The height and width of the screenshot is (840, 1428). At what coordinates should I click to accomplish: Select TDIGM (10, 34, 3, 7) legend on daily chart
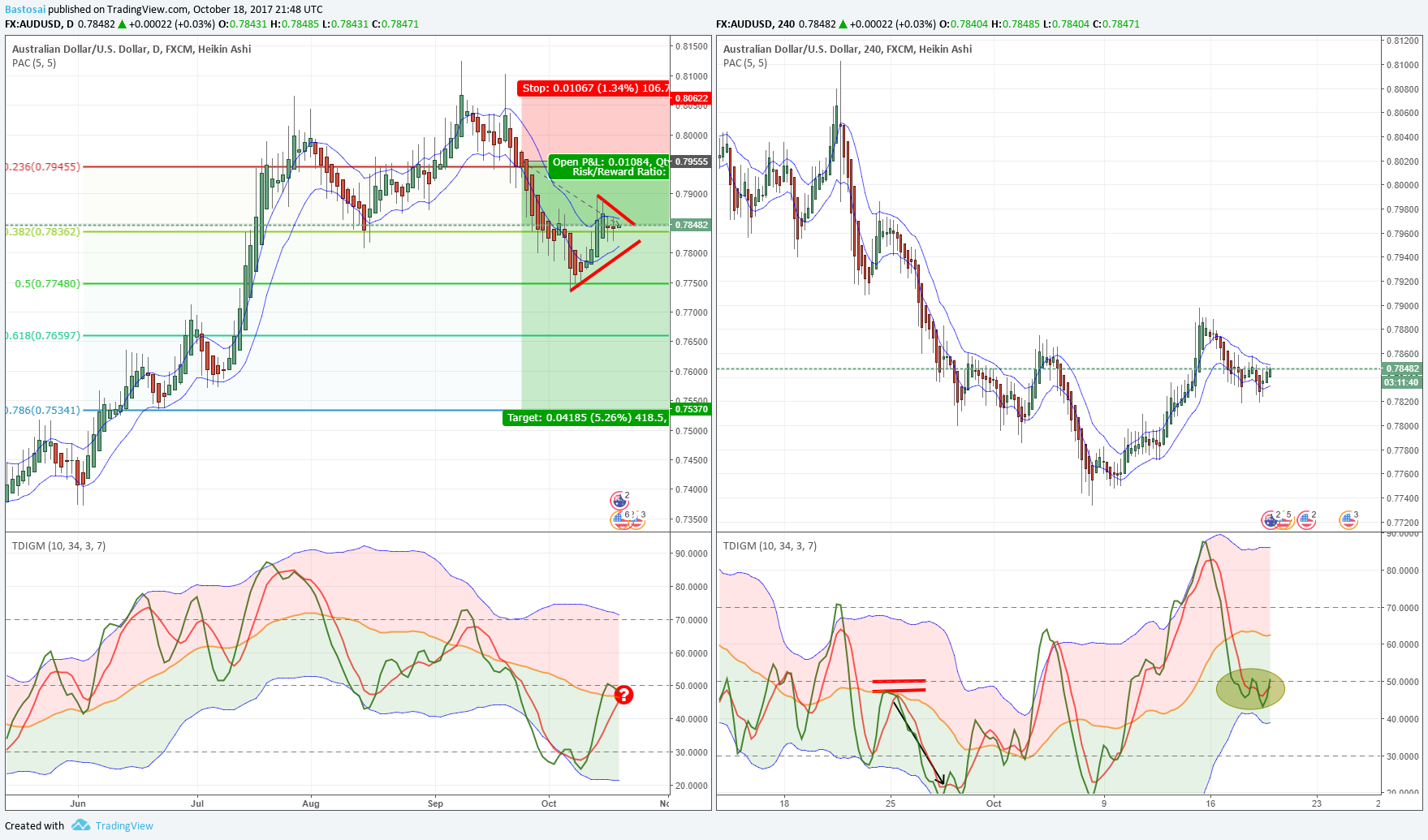tap(58, 545)
